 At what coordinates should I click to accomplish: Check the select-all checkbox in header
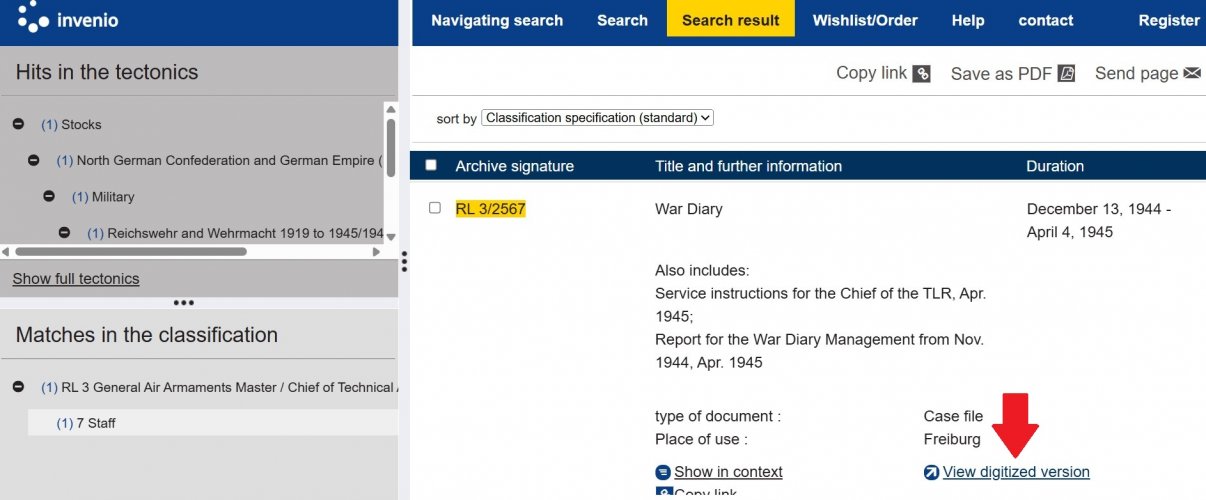pyautogui.click(x=431, y=166)
